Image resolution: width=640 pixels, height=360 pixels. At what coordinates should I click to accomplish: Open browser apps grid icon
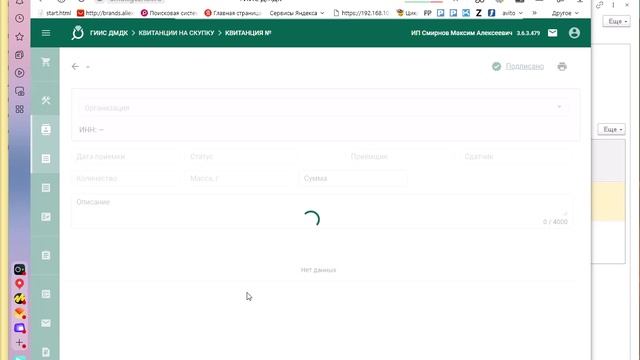click(x=19, y=109)
